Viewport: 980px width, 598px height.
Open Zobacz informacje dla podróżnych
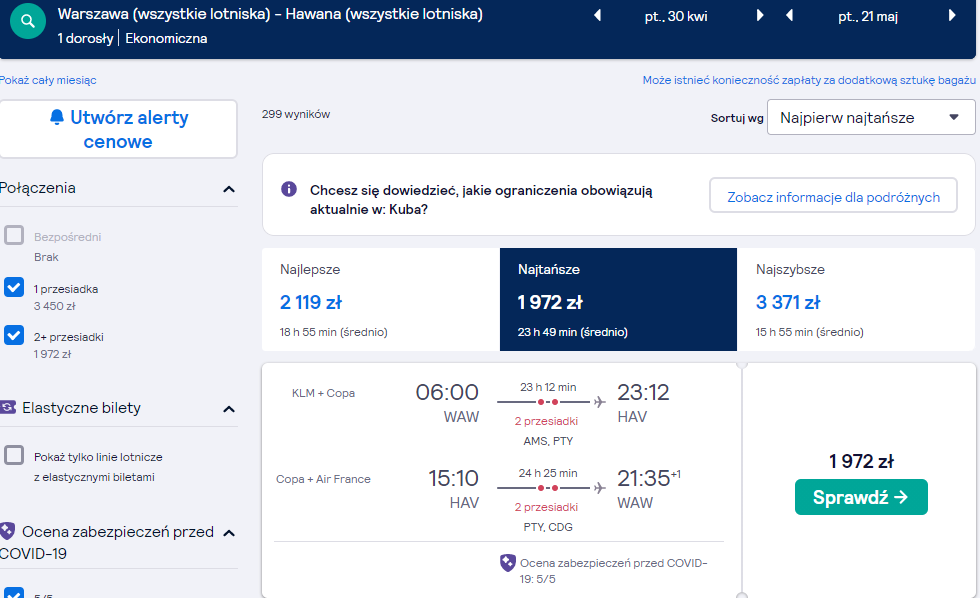click(x=833, y=196)
